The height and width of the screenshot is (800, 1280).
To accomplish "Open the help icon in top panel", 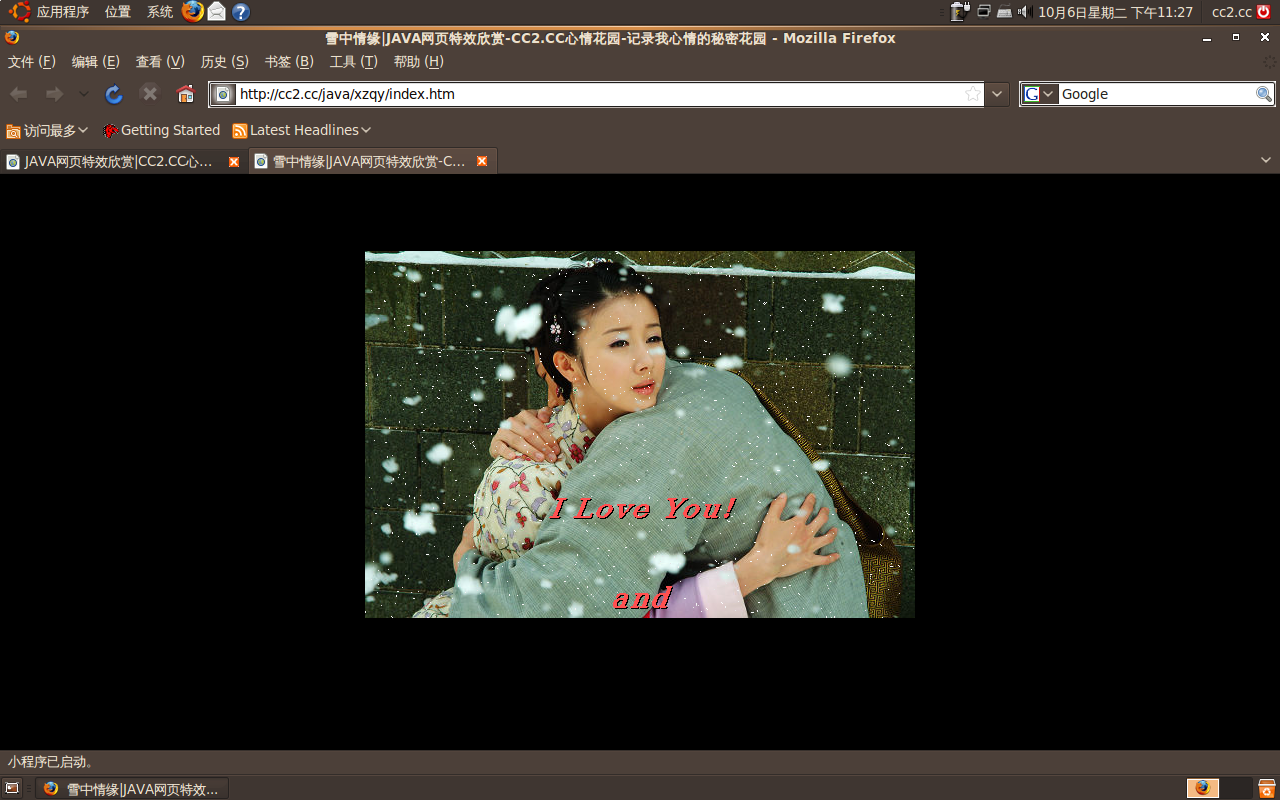I will pos(241,12).
